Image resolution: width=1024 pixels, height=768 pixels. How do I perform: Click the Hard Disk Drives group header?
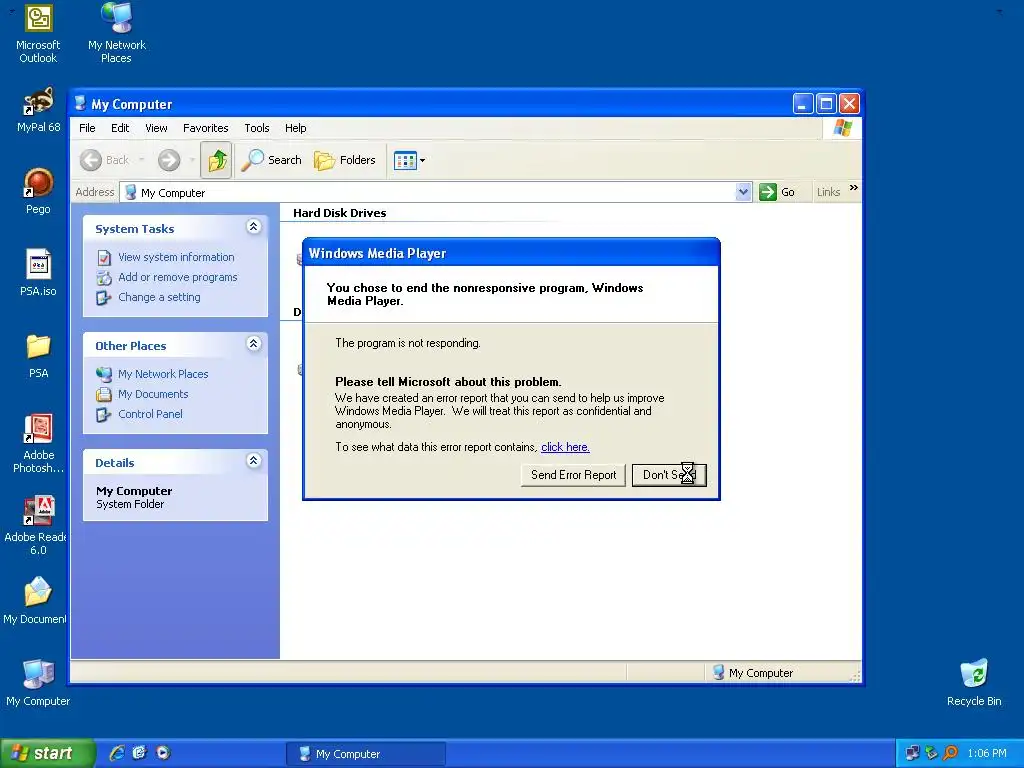click(340, 213)
